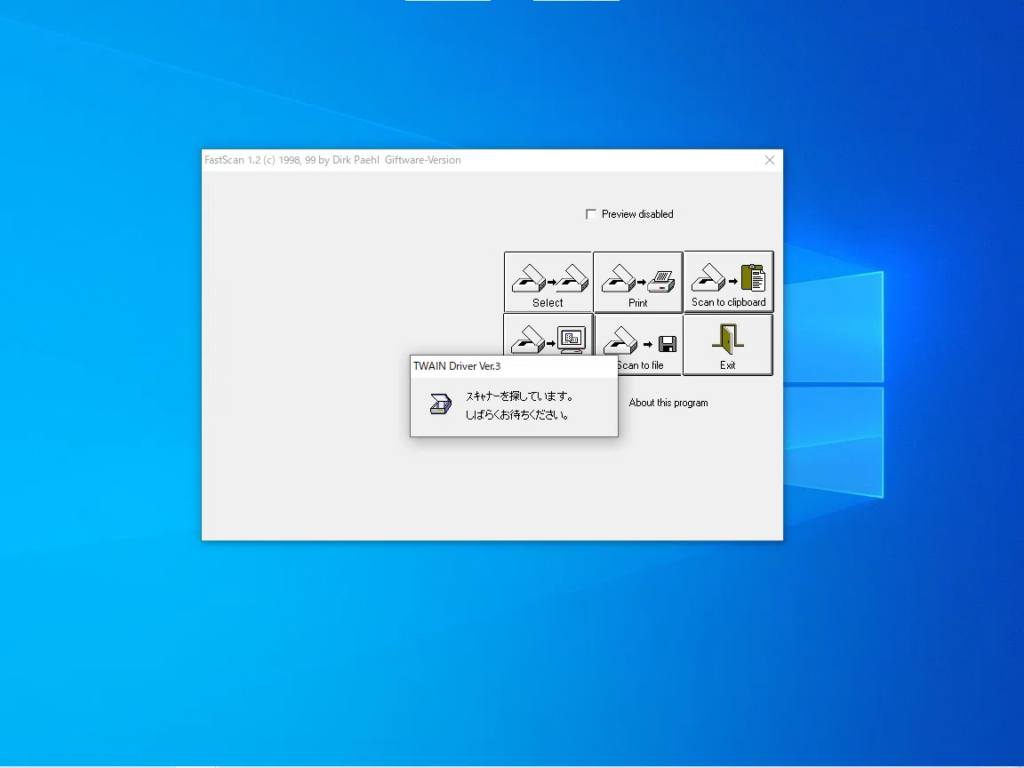Click the printer icon on the Print button
1024x768 pixels.
(x=662, y=281)
